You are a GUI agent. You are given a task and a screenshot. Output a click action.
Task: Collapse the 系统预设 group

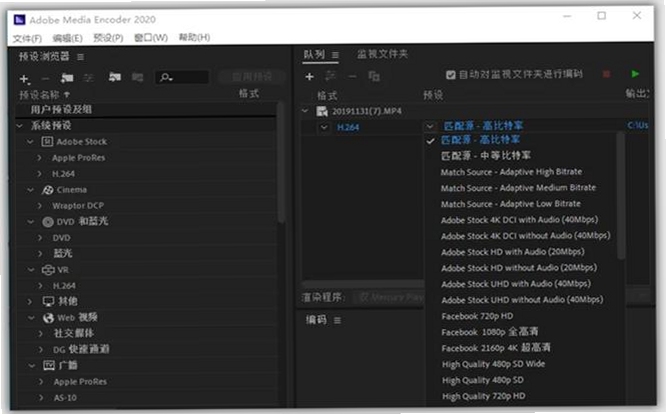[x=20, y=126]
